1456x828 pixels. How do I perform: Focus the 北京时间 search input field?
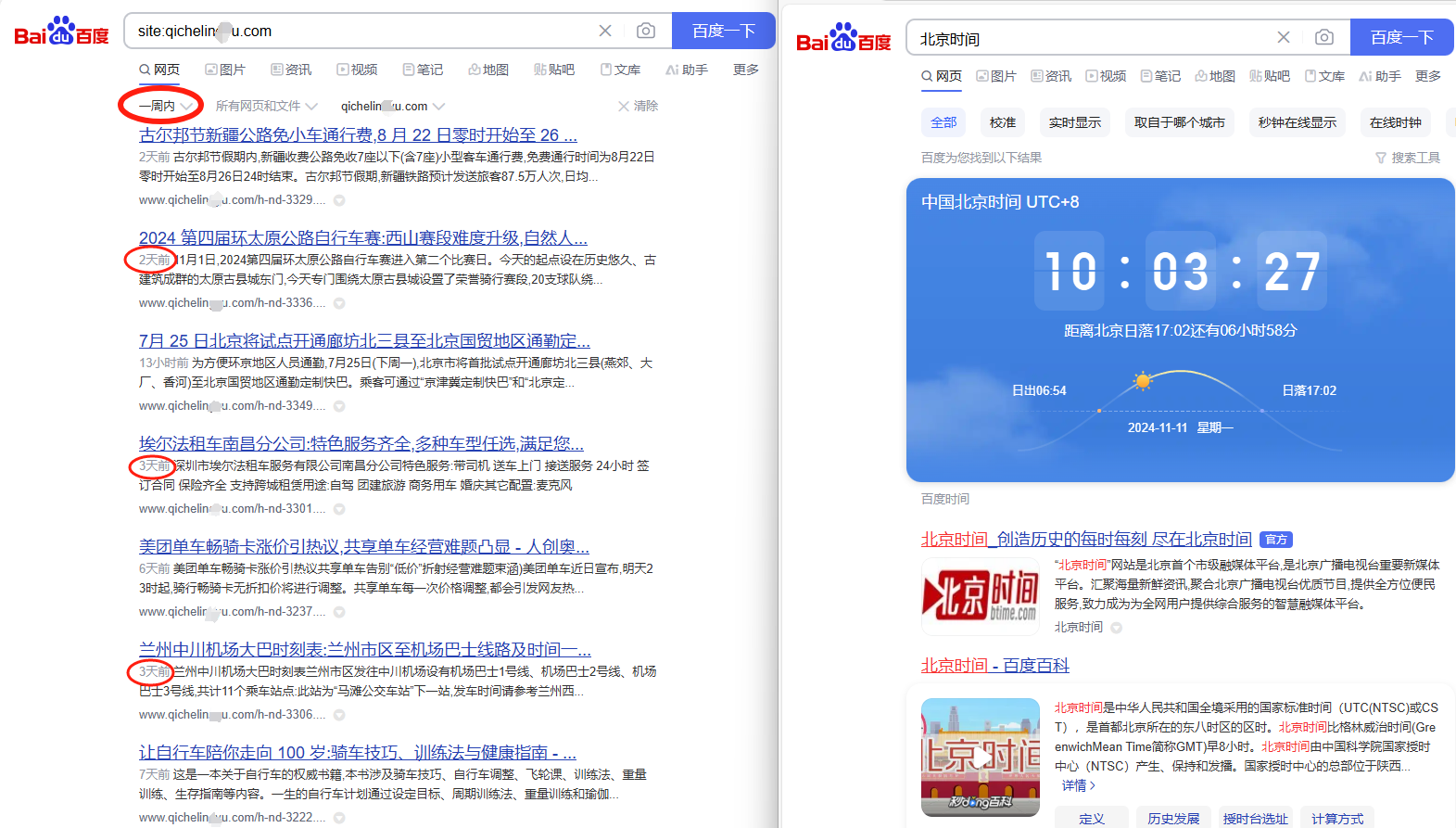point(1094,38)
